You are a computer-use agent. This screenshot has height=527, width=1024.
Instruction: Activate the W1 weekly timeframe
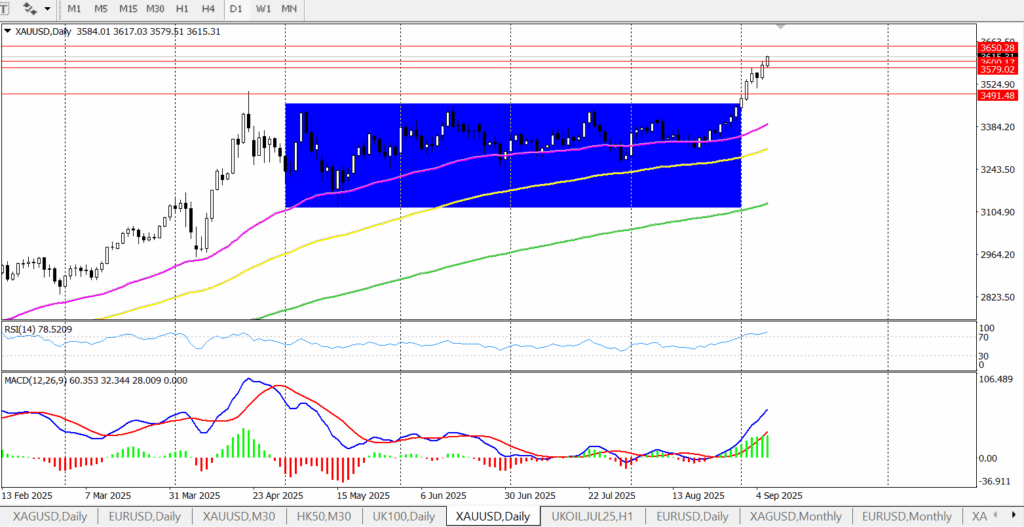coord(263,9)
